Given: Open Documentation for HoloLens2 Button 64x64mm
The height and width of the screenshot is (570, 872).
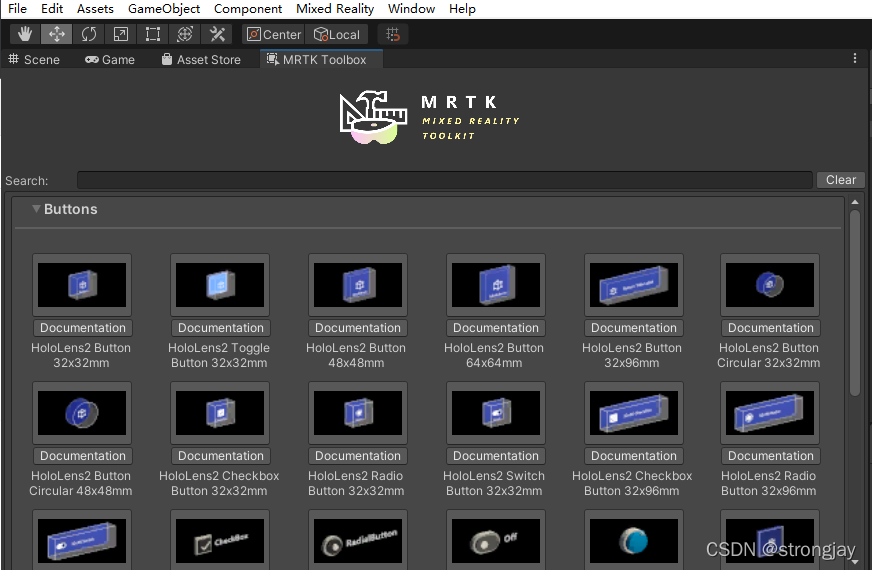Looking at the screenshot, I should (496, 328).
